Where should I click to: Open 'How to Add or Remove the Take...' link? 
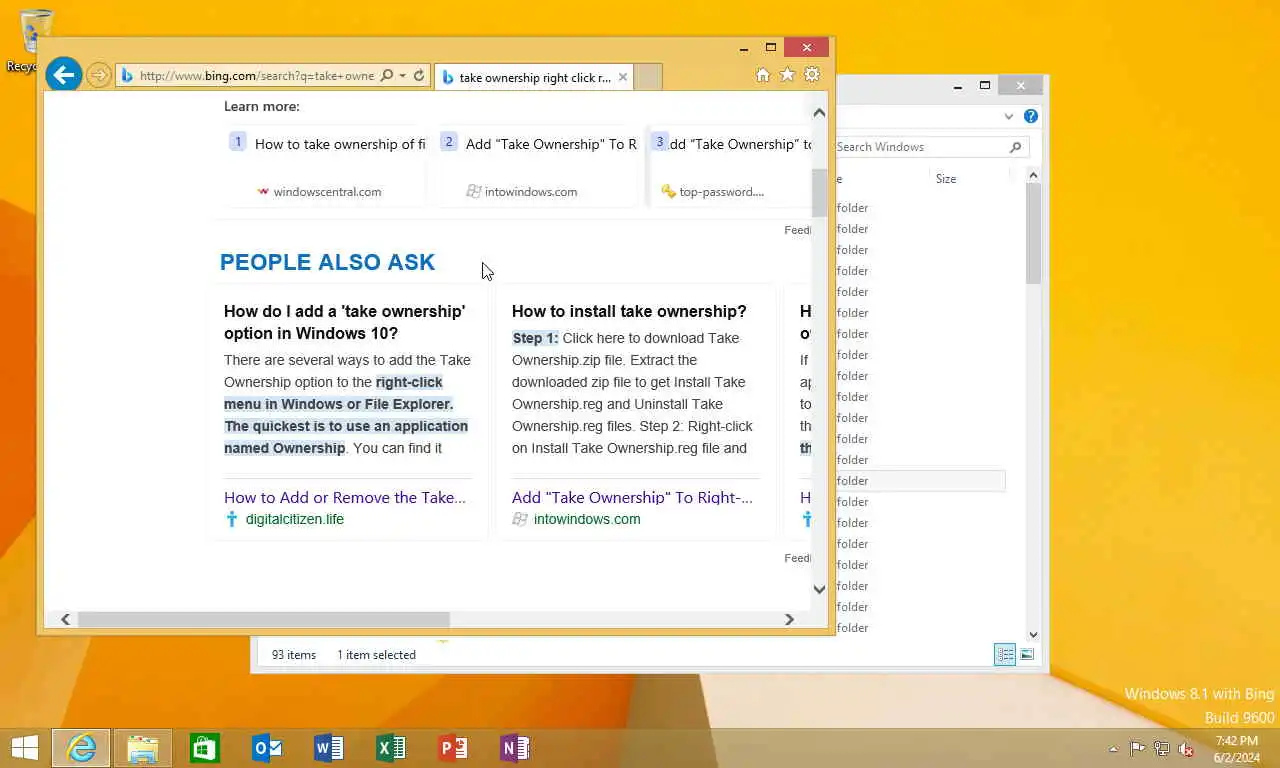(345, 497)
